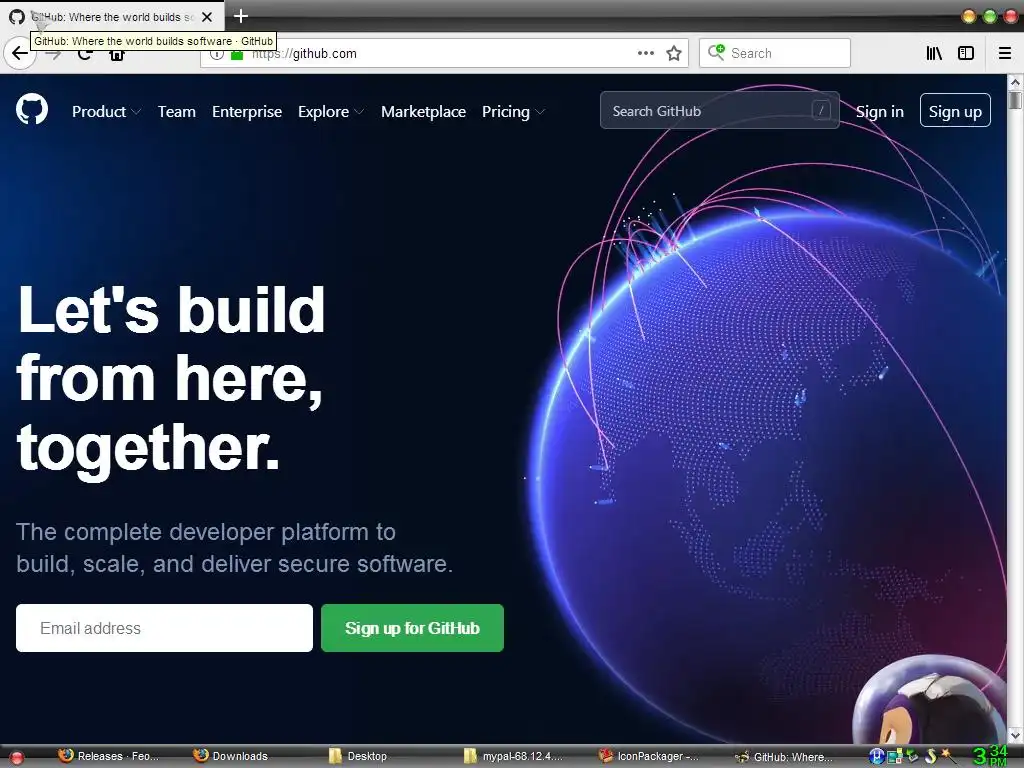Focus the browser Search field
This screenshot has height=768, width=1024.
pyautogui.click(x=775, y=53)
